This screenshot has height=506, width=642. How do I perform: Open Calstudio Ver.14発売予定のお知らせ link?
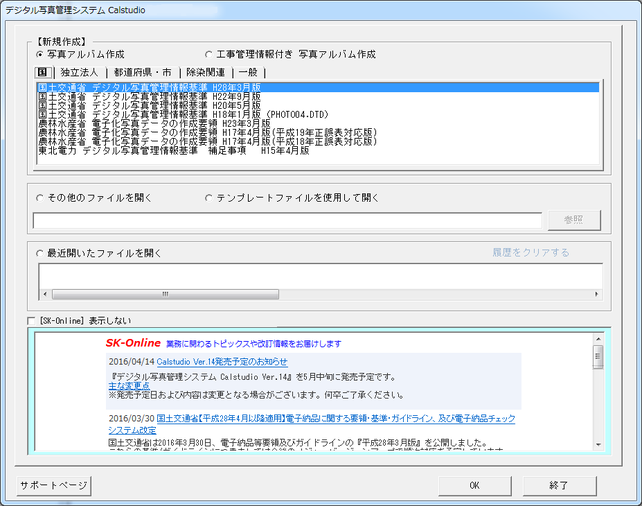(222, 362)
